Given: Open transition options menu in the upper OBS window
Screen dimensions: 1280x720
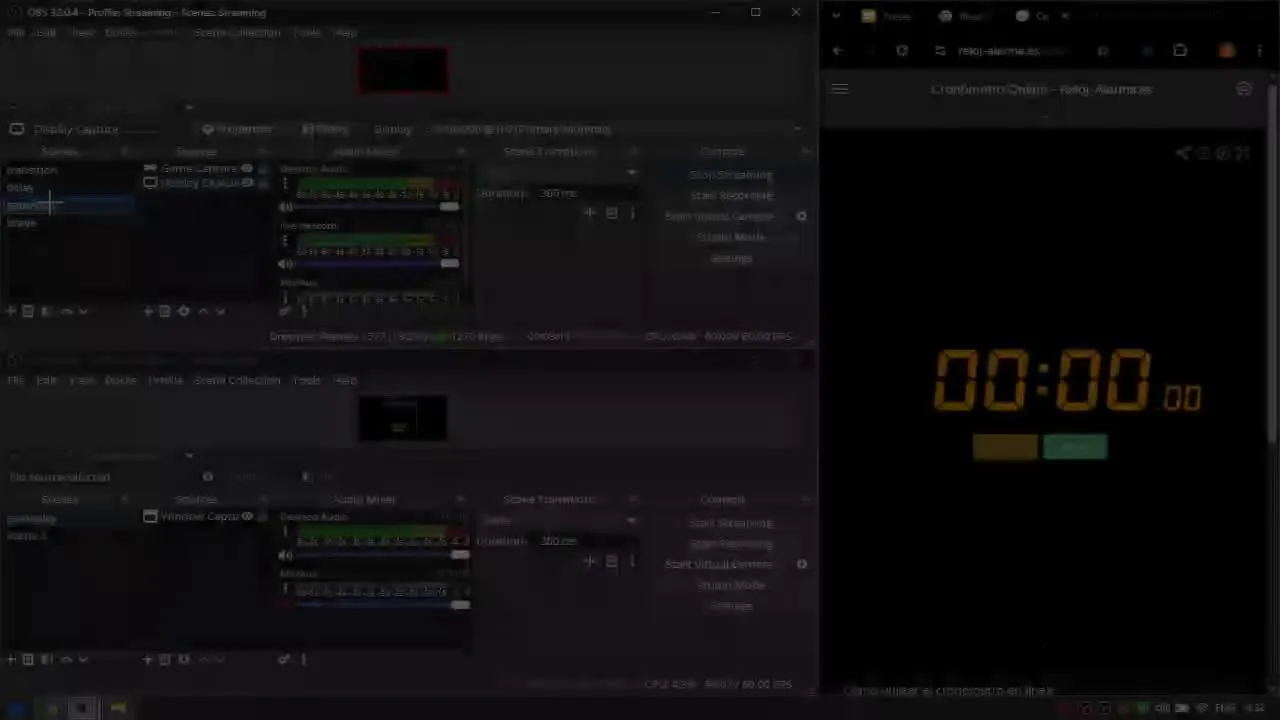Looking at the screenshot, I should pos(632,212).
